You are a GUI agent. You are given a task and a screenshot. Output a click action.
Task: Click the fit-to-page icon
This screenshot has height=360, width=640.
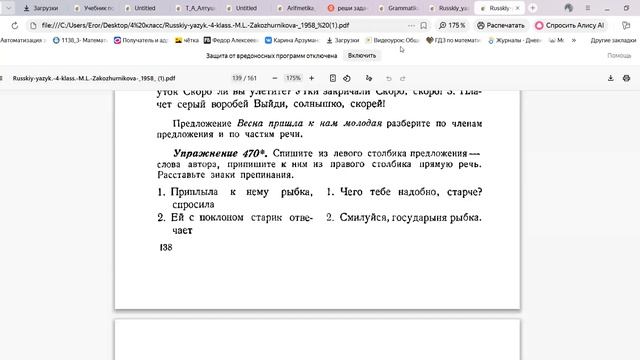tap(333, 78)
